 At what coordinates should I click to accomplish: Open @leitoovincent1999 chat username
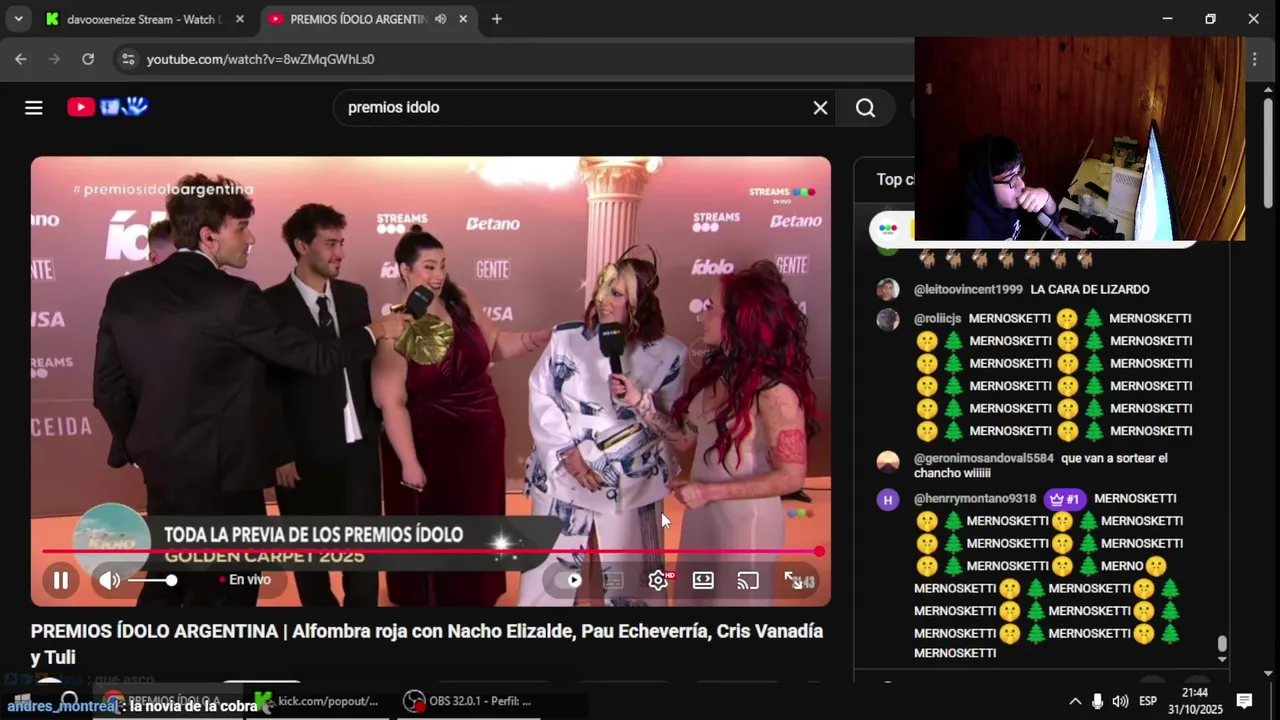coord(968,289)
